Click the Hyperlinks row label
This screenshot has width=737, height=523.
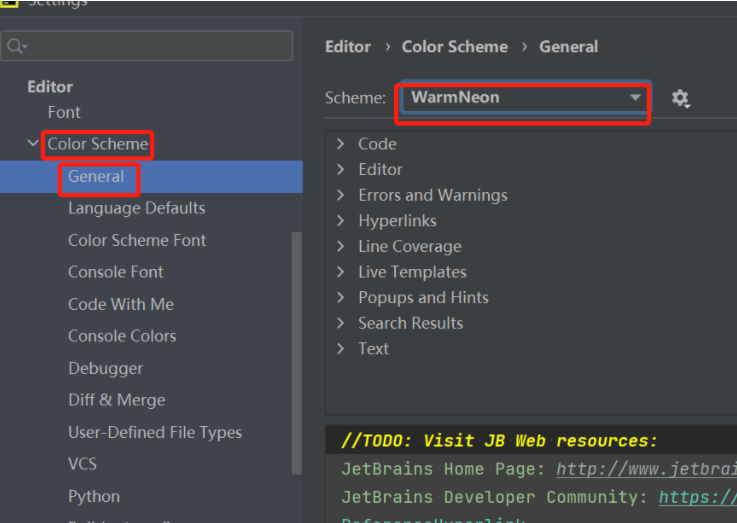tap(397, 221)
